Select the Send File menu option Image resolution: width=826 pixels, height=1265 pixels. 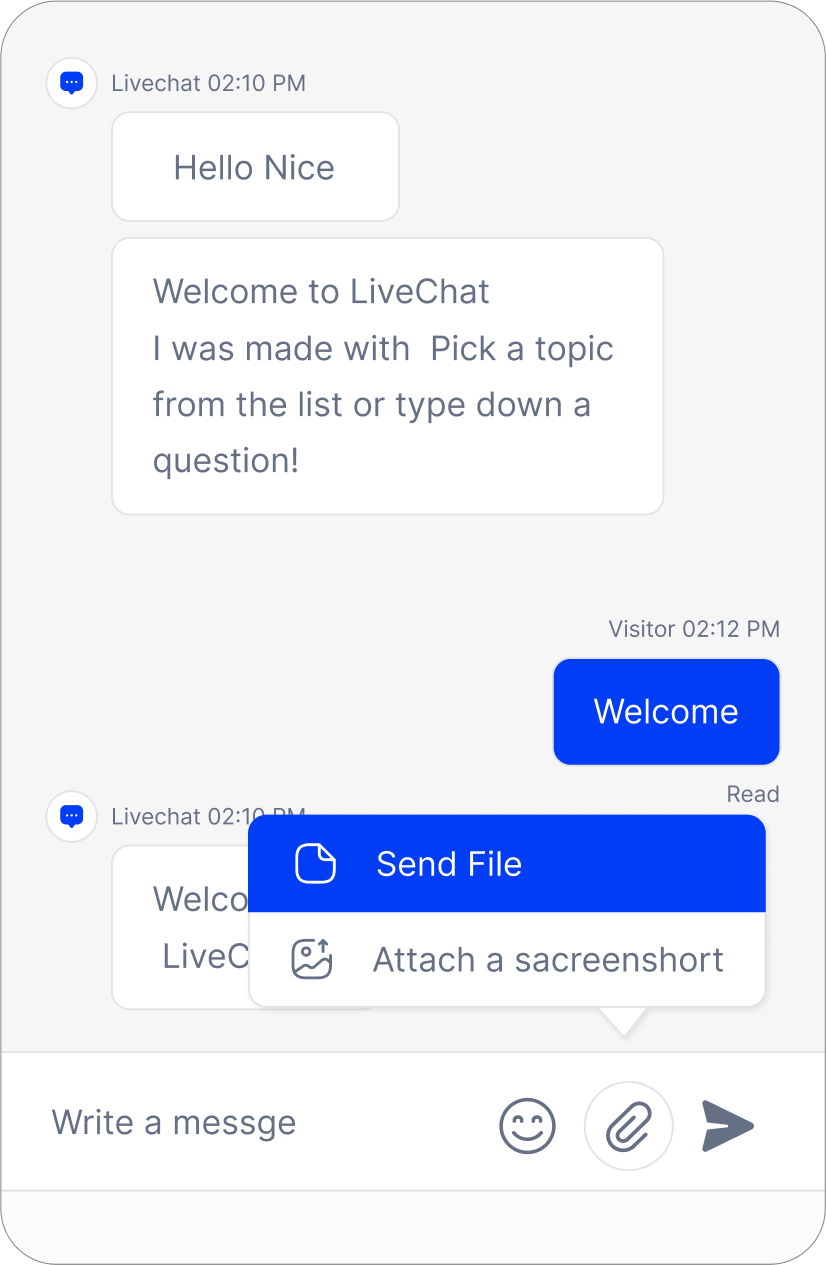(x=507, y=864)
